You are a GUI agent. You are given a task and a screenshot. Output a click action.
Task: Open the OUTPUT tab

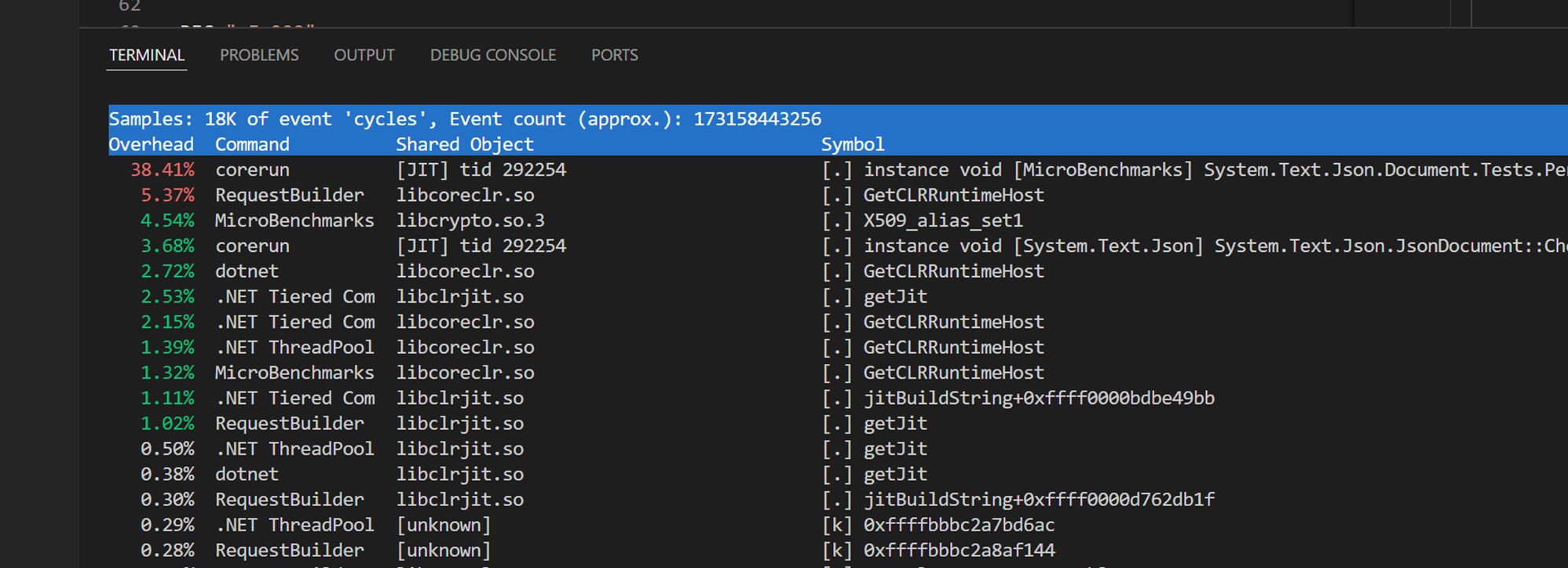click(x=364, y=55)
